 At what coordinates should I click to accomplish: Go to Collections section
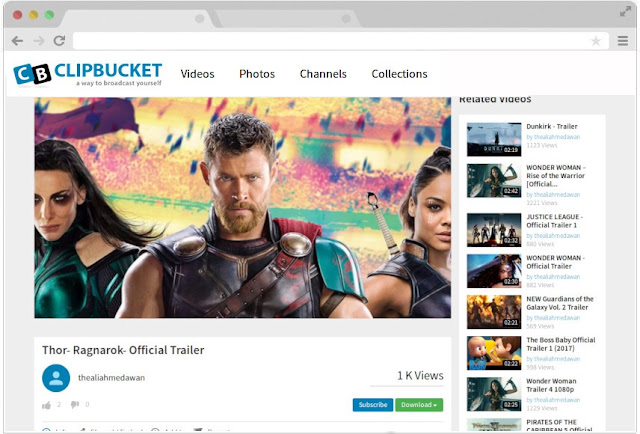click(400, 74)
